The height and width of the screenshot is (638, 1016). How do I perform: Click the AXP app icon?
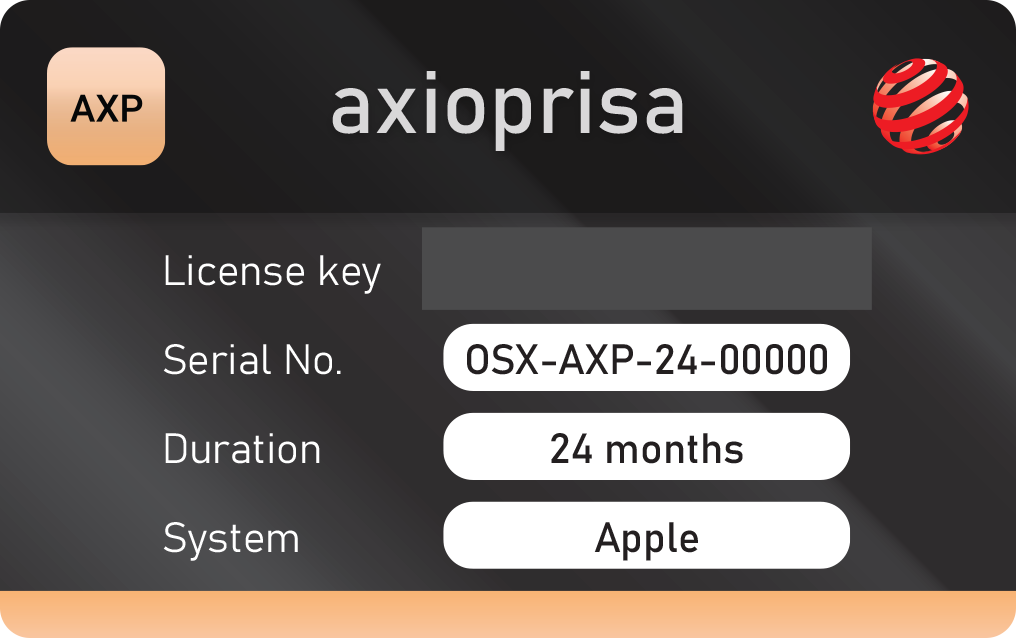(106, 106)
